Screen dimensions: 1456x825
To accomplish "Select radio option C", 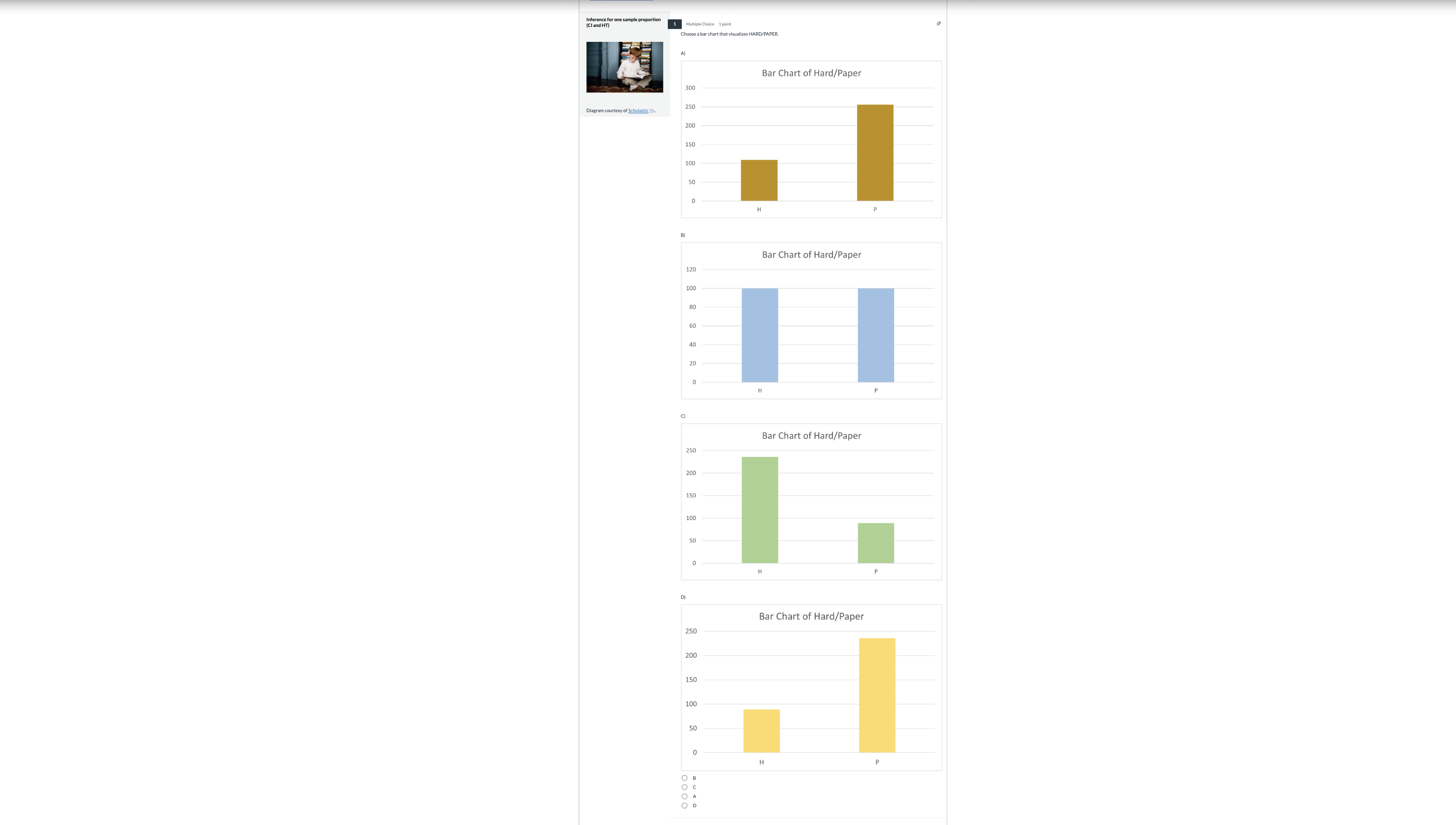I will (684, 787).
